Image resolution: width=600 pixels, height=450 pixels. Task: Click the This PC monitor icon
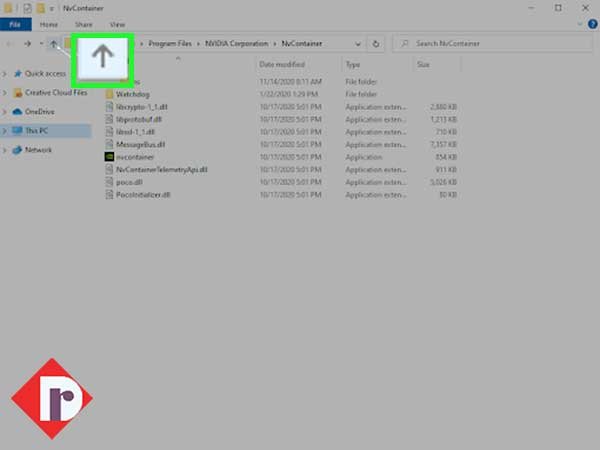(x=17, y=131)
